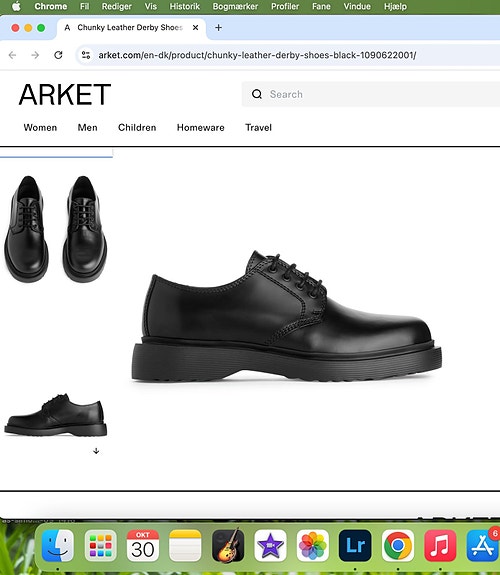The image size is (500, 575).
Task: Open a new tab with plus icon
Action: 218,28
